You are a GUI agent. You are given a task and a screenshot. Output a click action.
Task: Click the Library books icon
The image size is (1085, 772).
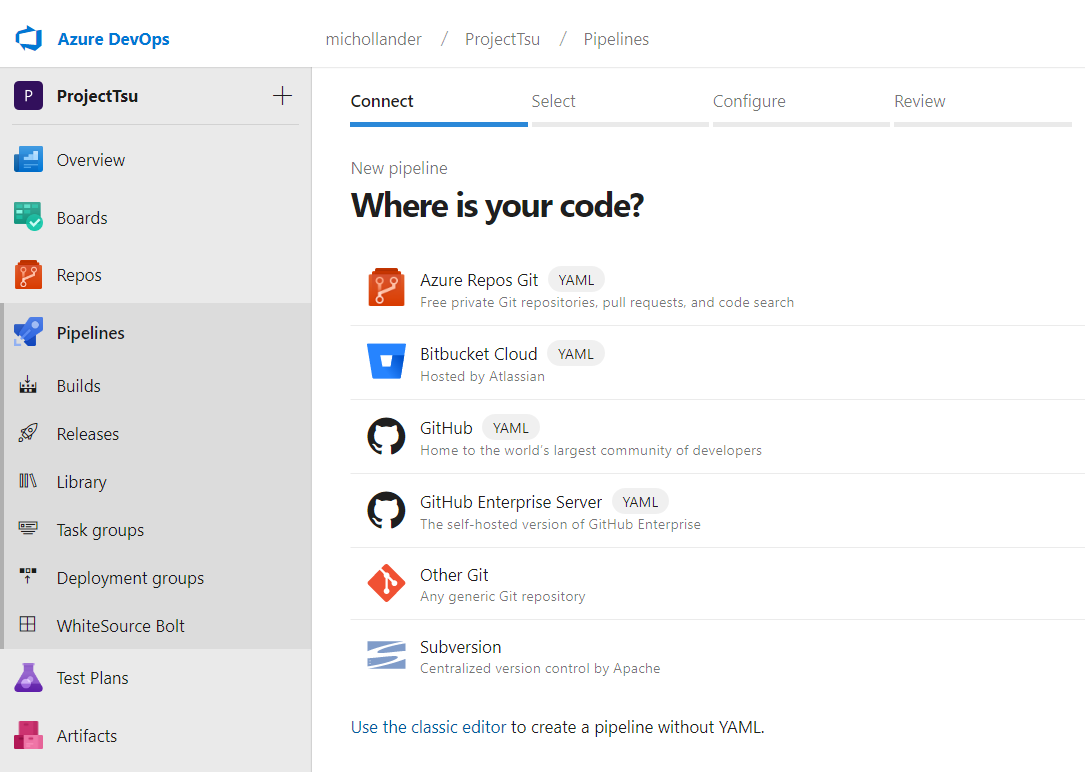point(28,482)
